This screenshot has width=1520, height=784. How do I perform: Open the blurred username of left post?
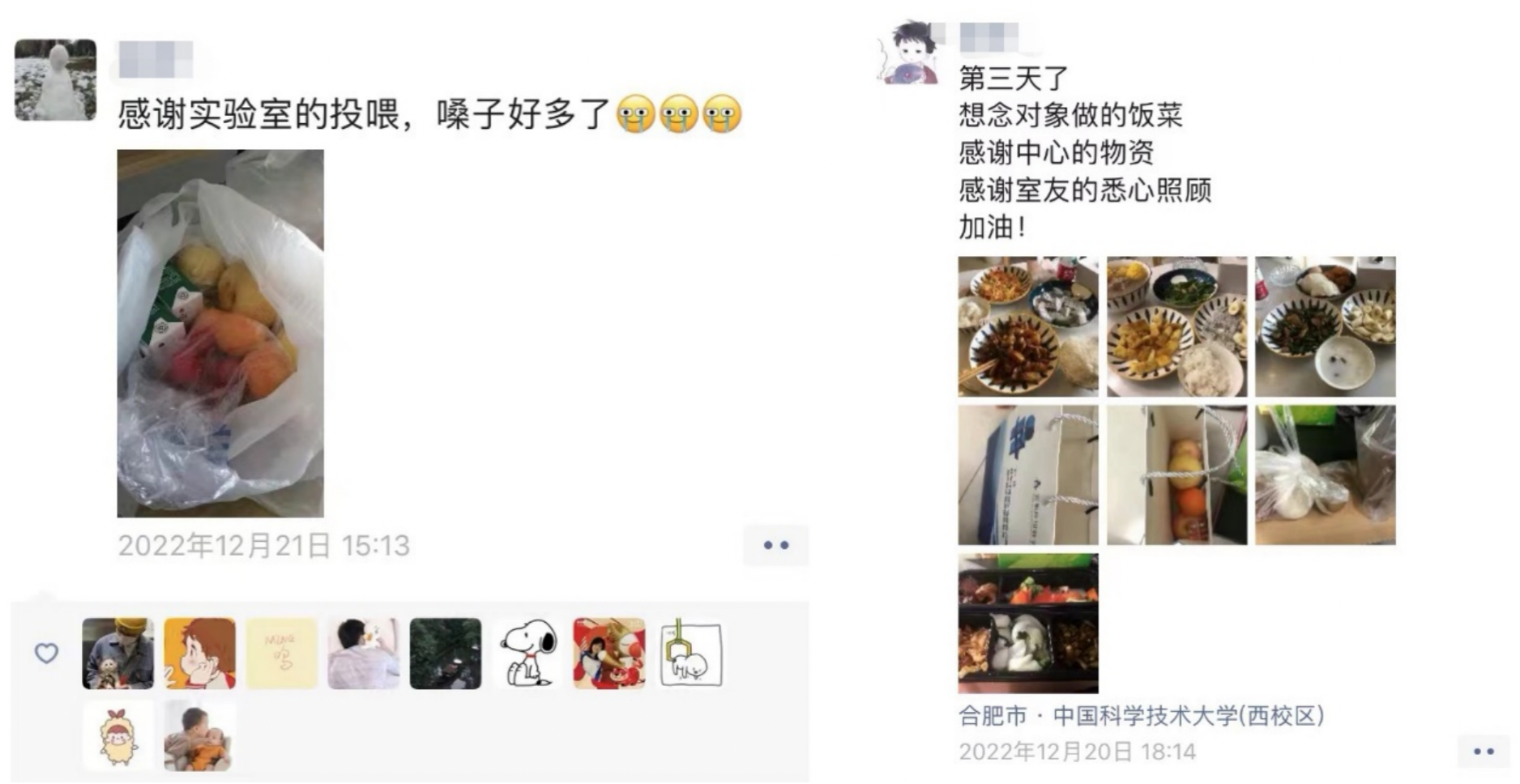(x=156, y=59)
